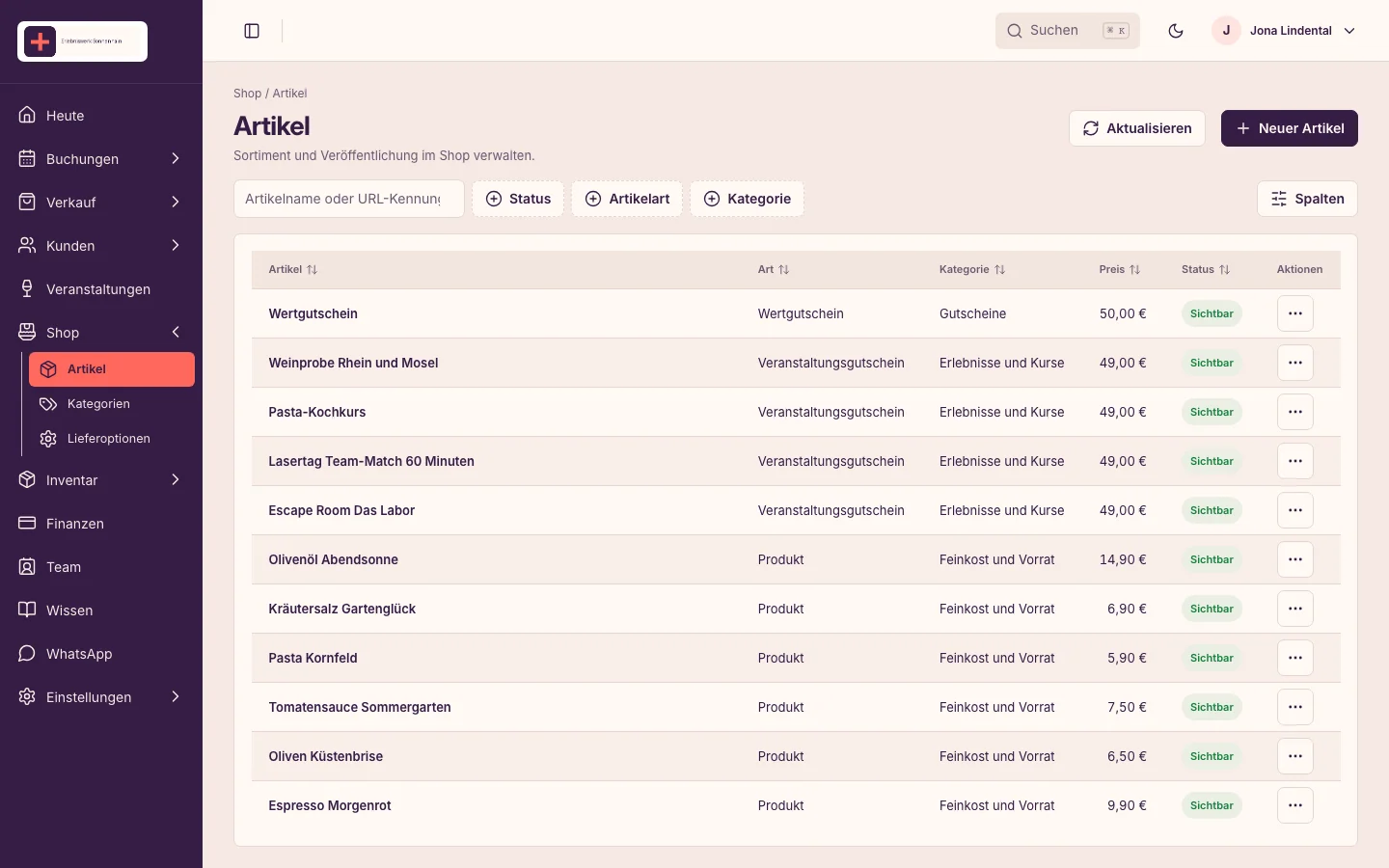Open WhatsApp from the sidebar
This screenshot has height=868, width=1389.
(x=101, y=654)
